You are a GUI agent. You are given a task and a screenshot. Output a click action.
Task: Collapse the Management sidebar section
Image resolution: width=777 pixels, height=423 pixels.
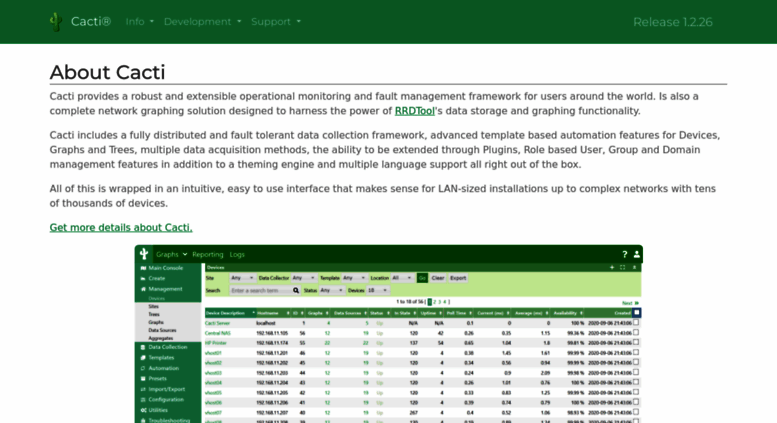[167, 289]
